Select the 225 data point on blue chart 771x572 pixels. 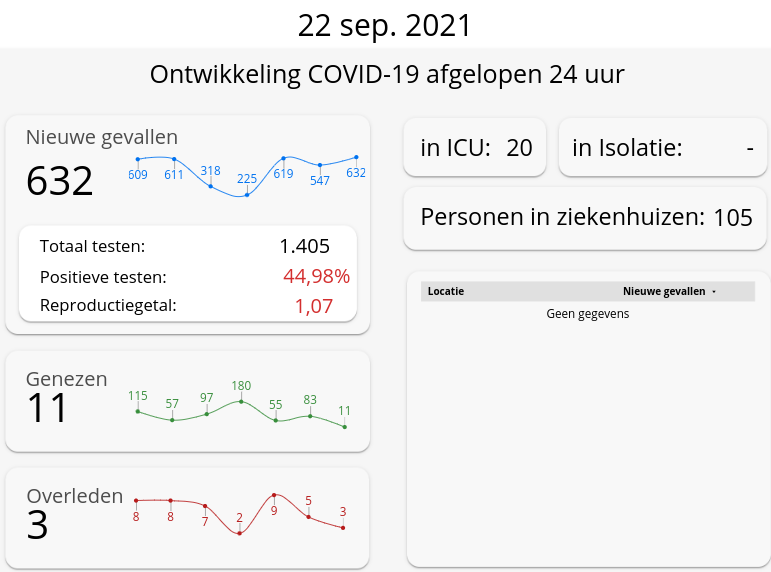pos(247,194)
